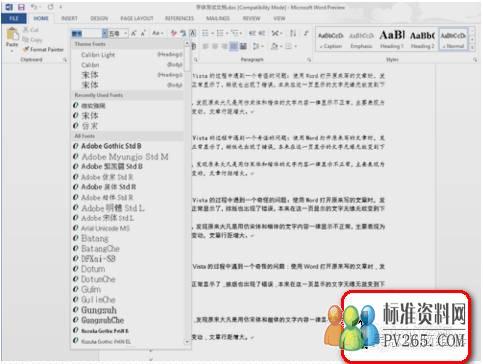Click the Grow Font icon
483x364 pixels.
click(x=134, y=33)
